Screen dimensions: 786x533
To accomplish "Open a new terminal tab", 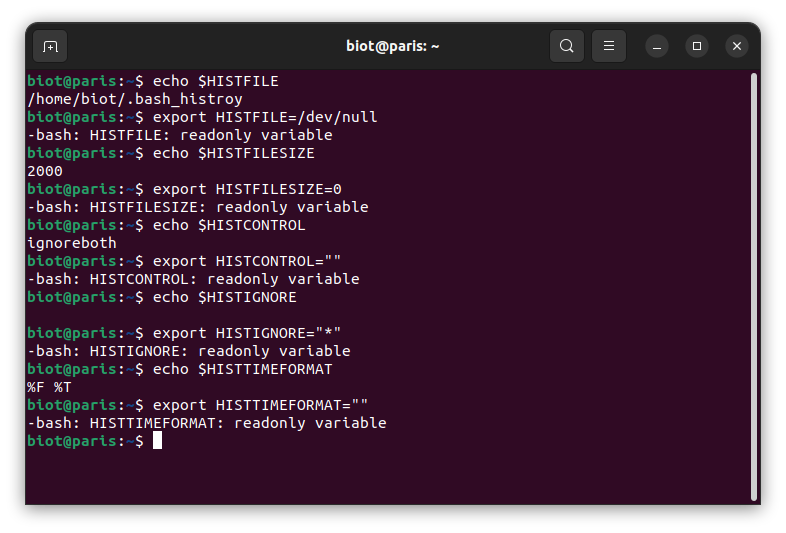I will pos(50,46).
